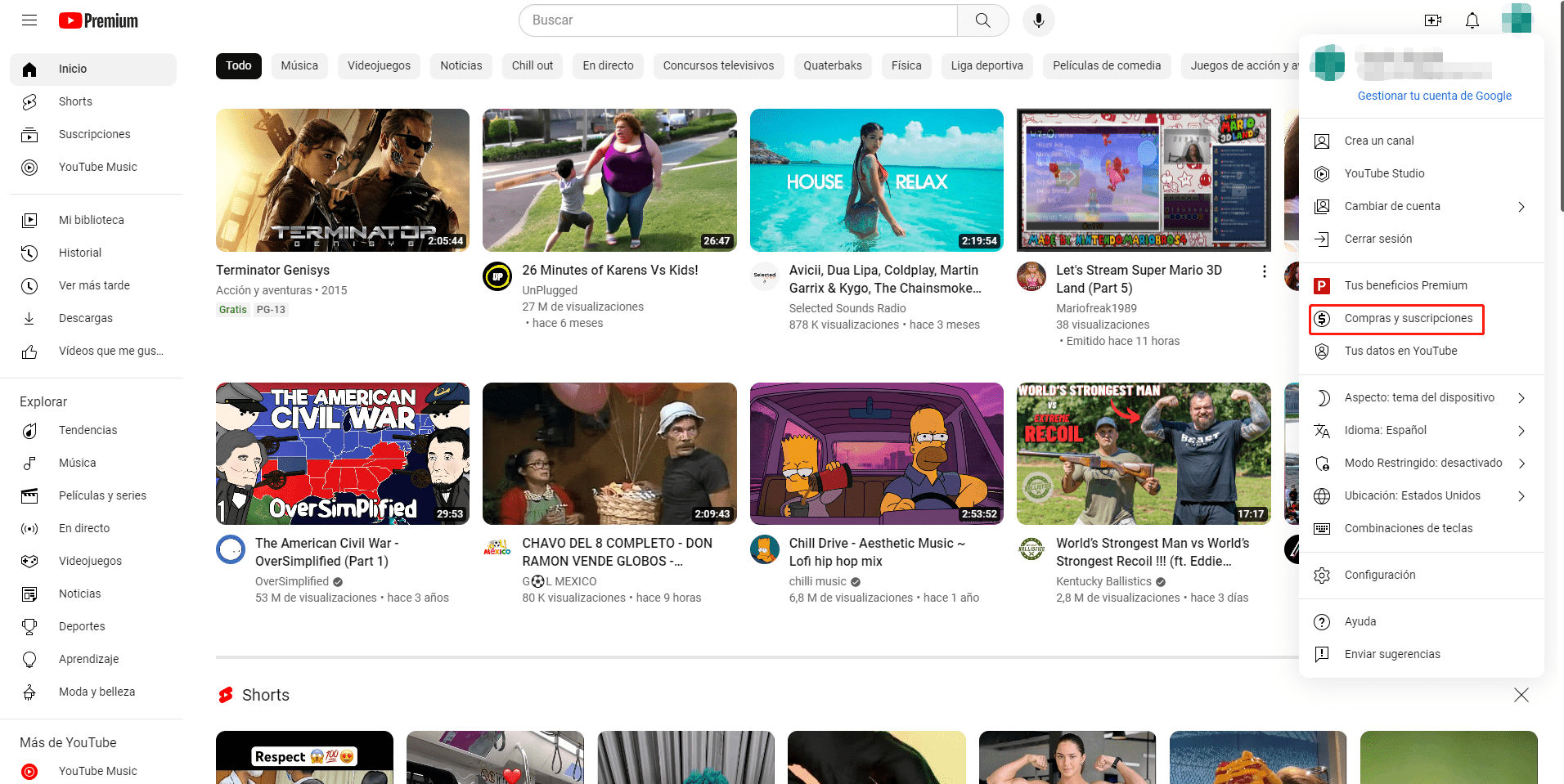
Task: Select the Música filter chip
Action: click(299, 65)
